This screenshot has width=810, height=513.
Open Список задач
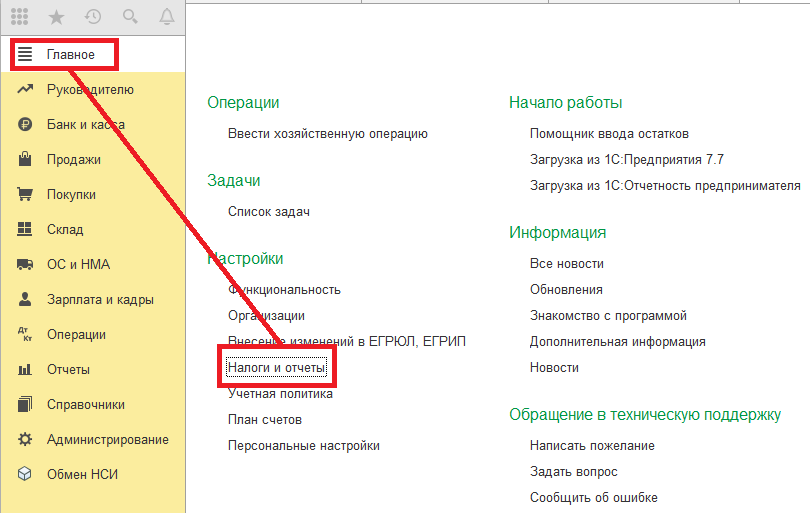coord(269,212)
